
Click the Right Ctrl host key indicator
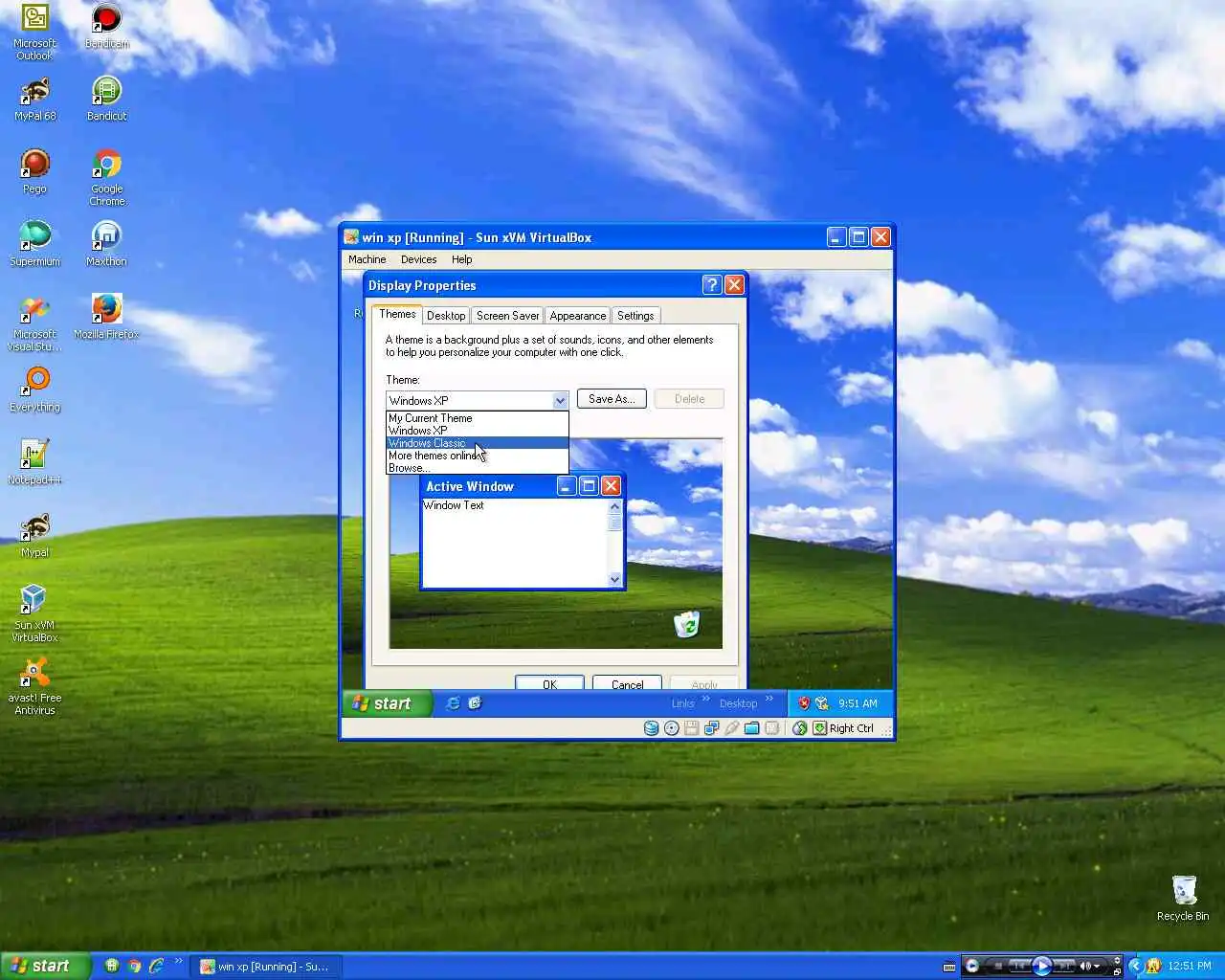point(843,728)
